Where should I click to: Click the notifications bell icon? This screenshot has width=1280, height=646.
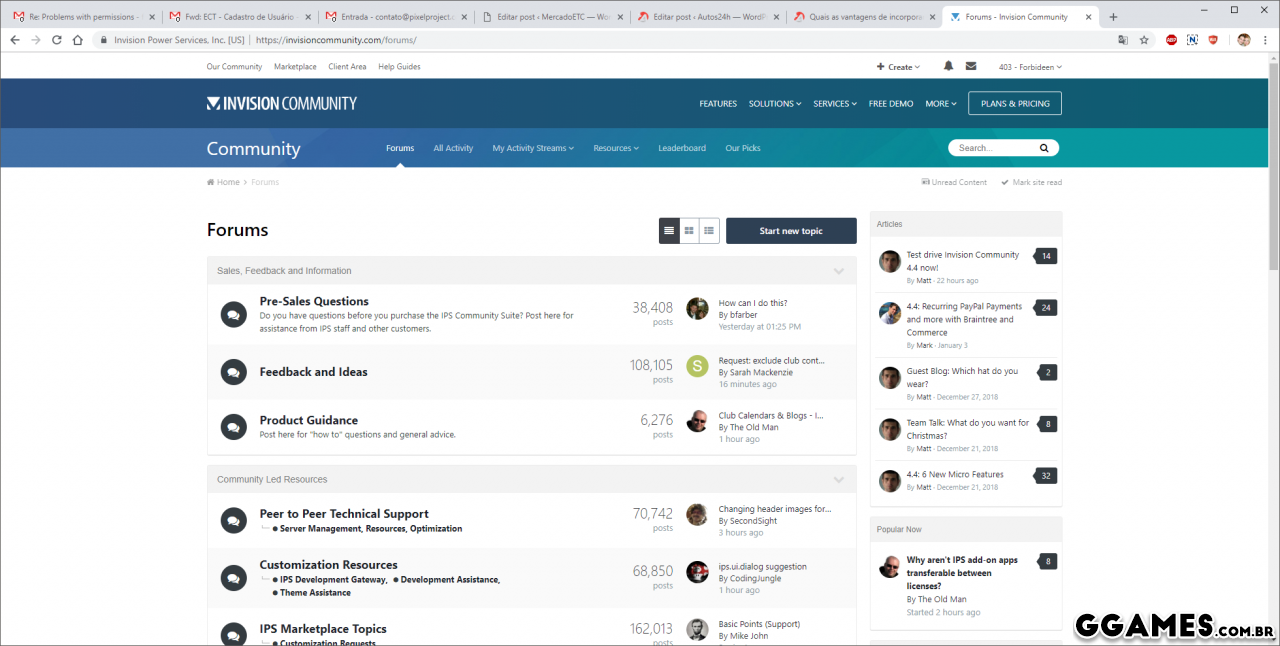[948, 66]
